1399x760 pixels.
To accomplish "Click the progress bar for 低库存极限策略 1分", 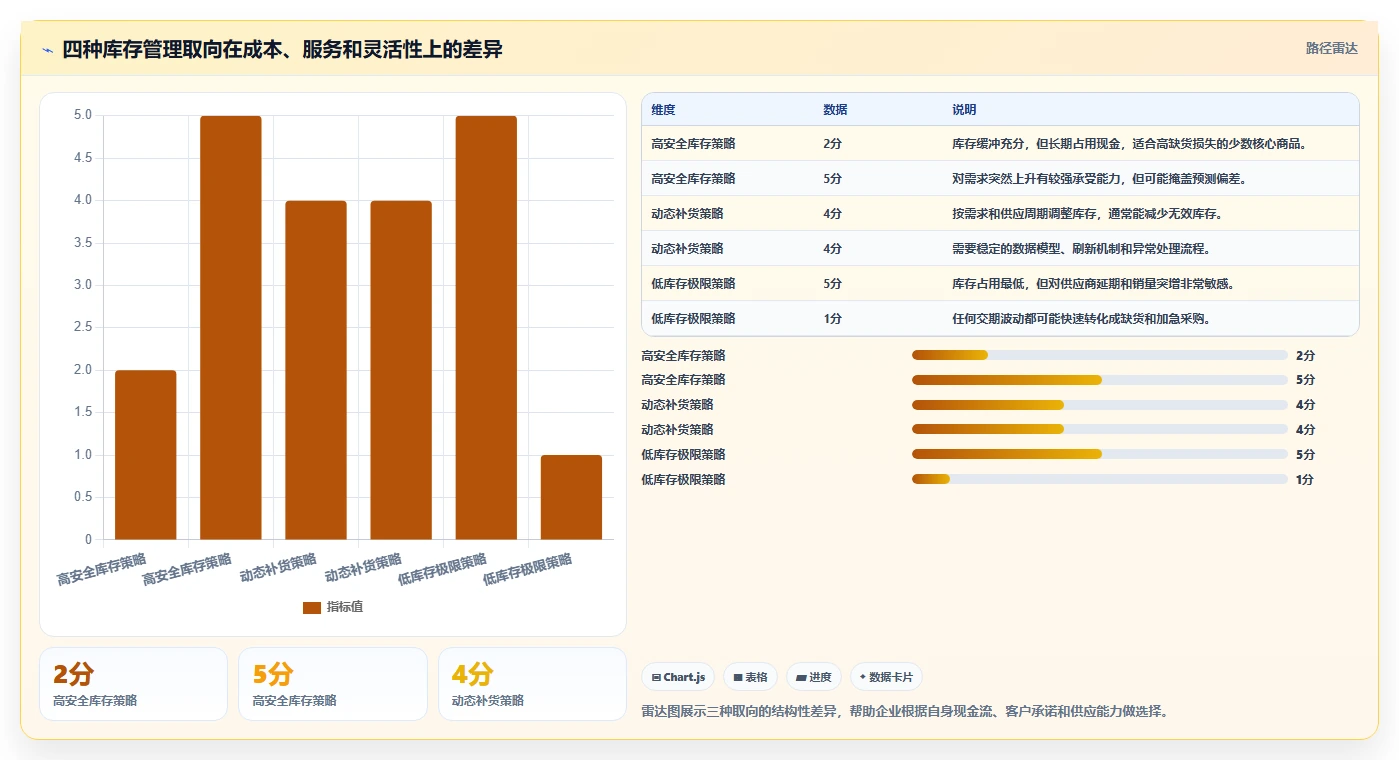I will [x=1099, y=479].
